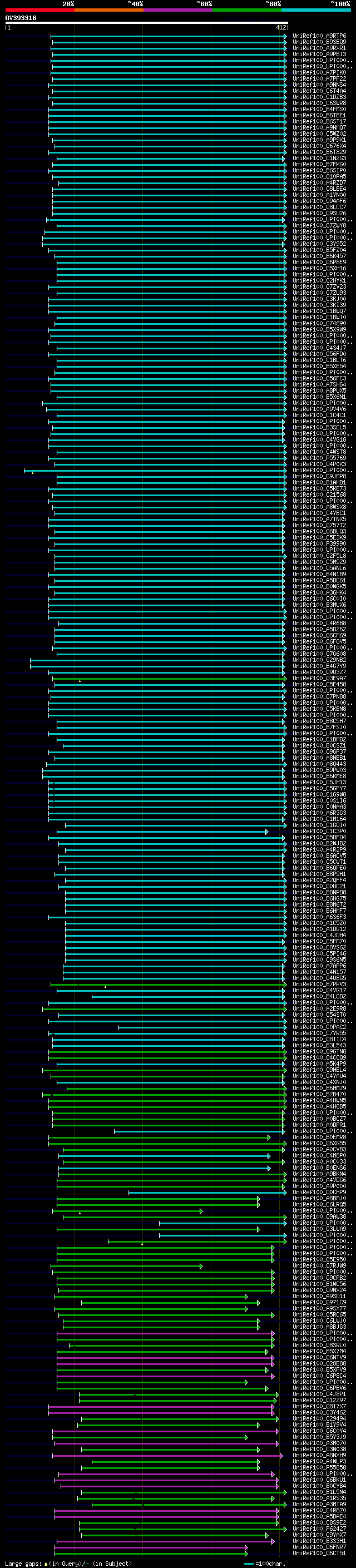Select label UniRef100_Q8LBE4
The height and width of the screenshot is (1568, 356).
pos(319,189)
